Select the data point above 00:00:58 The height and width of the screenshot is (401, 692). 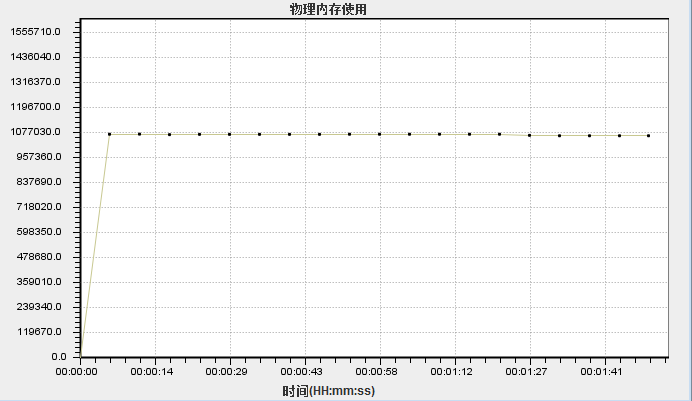click(379, 134)
